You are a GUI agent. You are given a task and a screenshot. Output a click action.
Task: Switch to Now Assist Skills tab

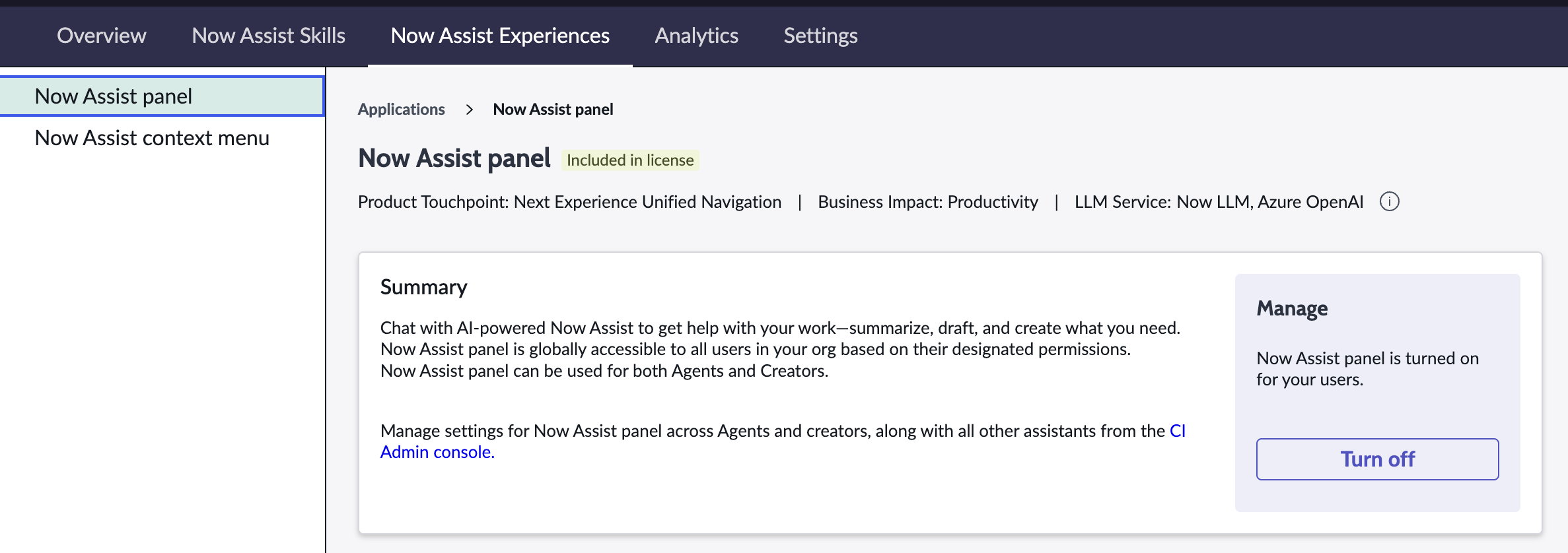coord(268,36)
